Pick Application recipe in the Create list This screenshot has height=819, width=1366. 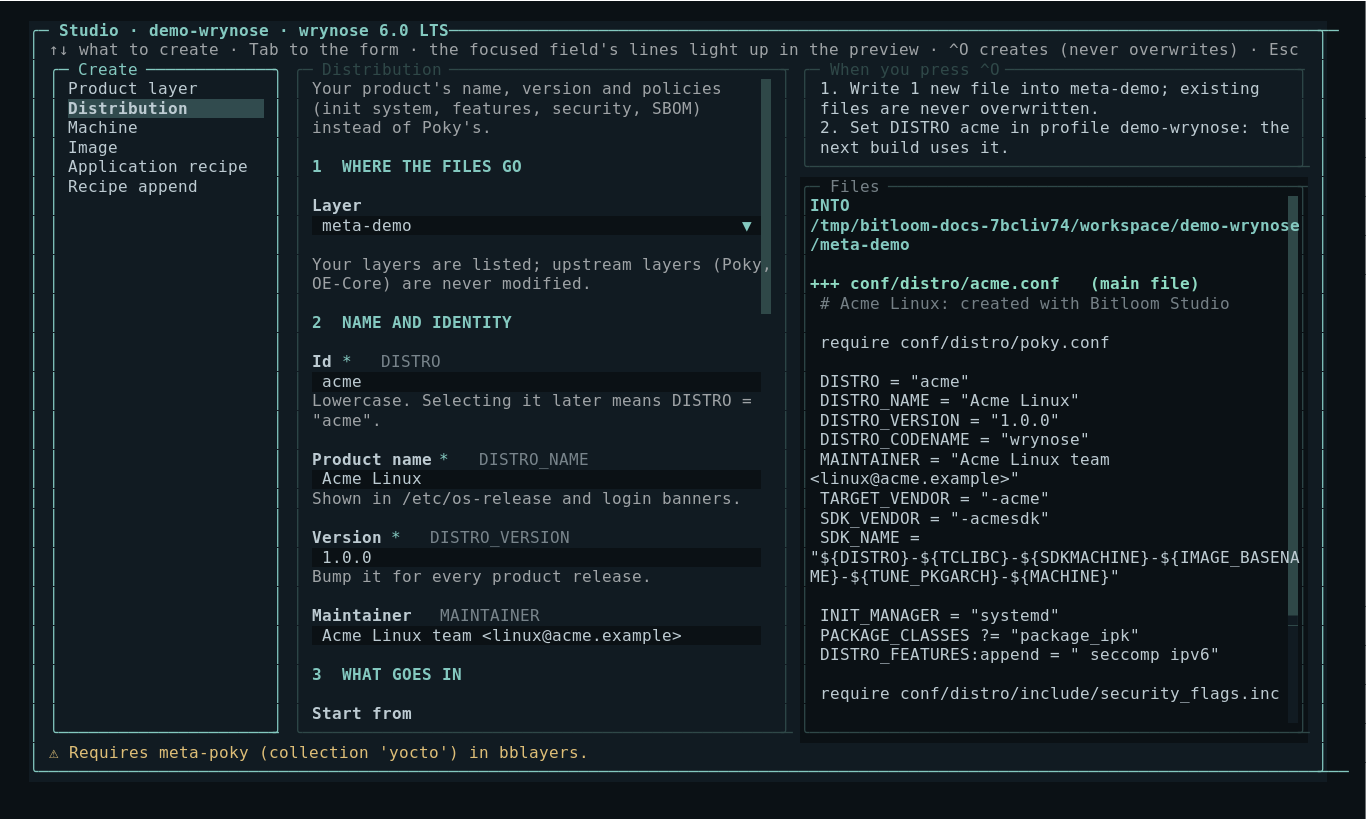click(165, 167)
